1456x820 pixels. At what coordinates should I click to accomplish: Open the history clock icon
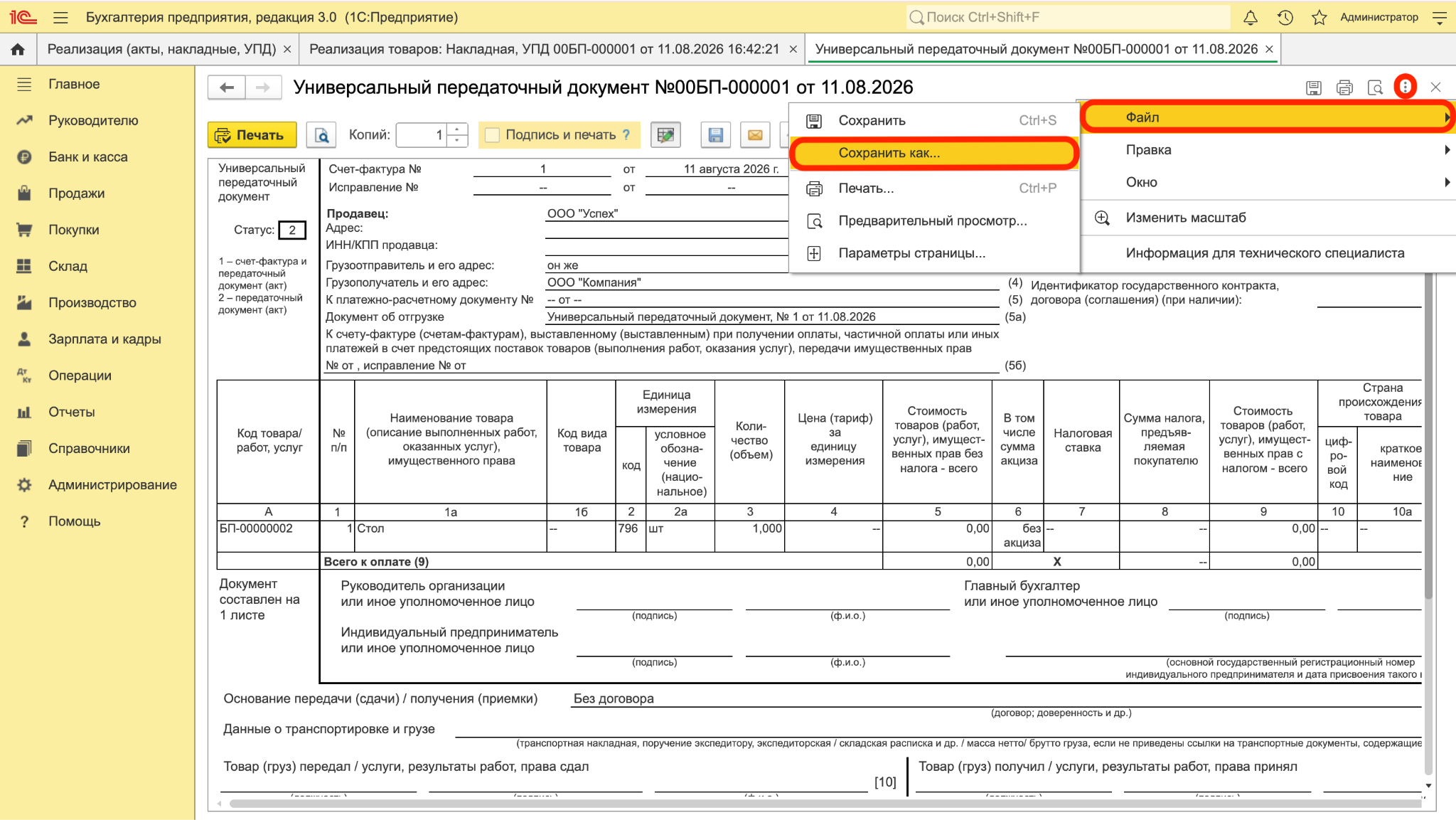(x=1285, y=17)
